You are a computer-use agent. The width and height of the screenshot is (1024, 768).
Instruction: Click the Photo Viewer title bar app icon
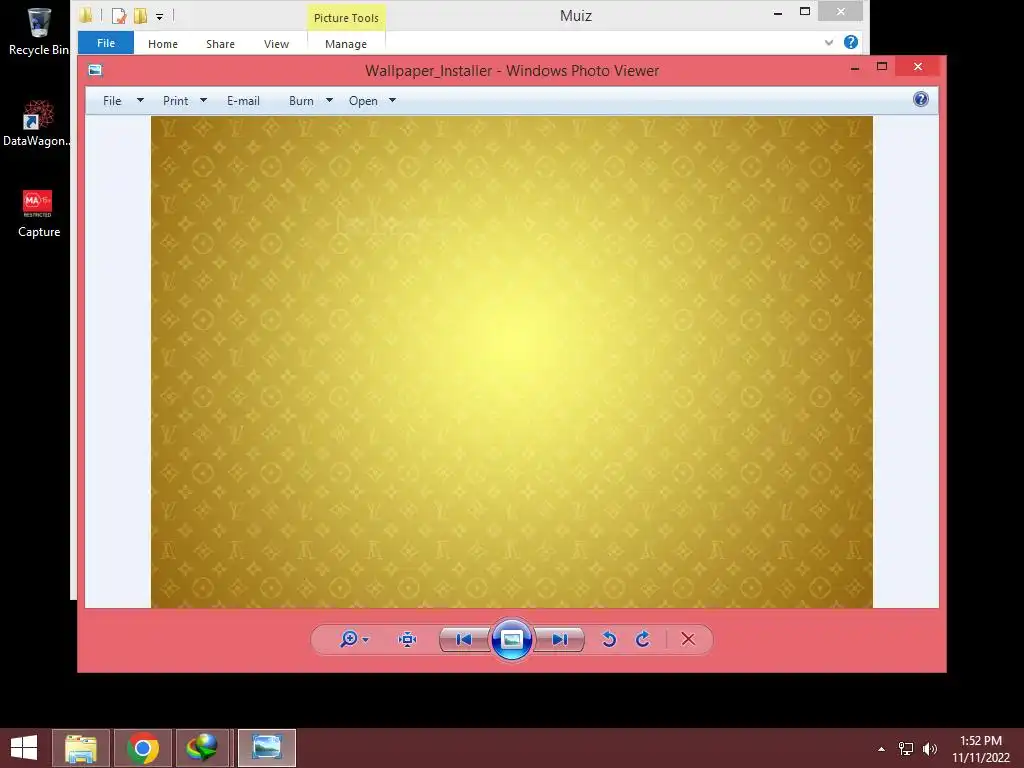tap(95, 70)
